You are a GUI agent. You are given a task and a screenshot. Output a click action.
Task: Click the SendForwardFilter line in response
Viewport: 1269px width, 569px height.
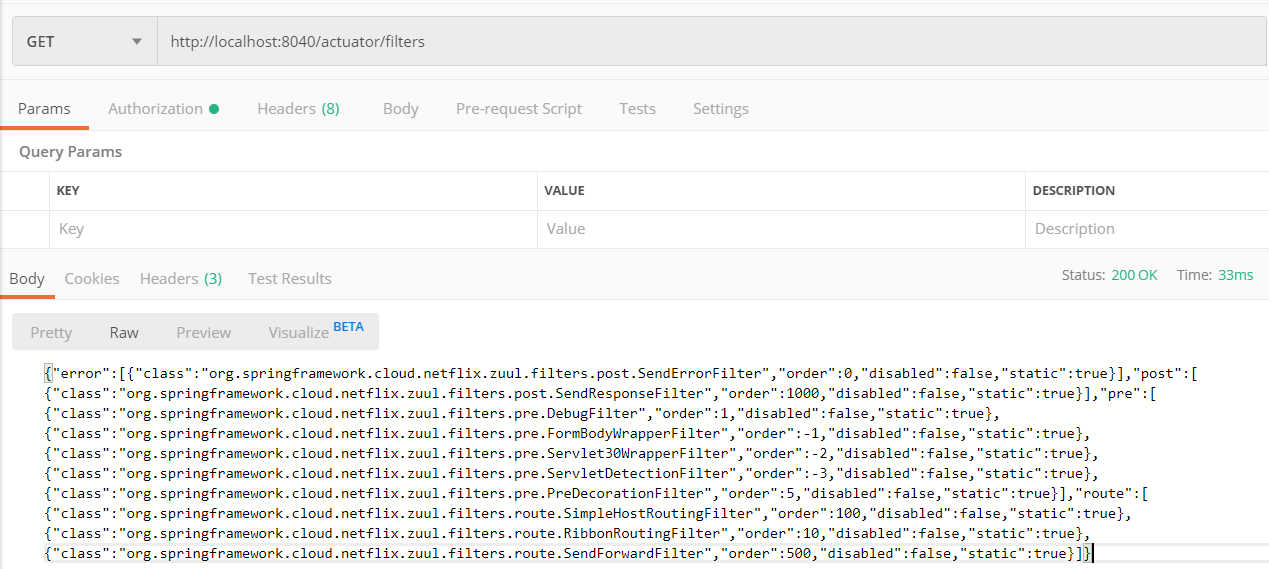569,553
